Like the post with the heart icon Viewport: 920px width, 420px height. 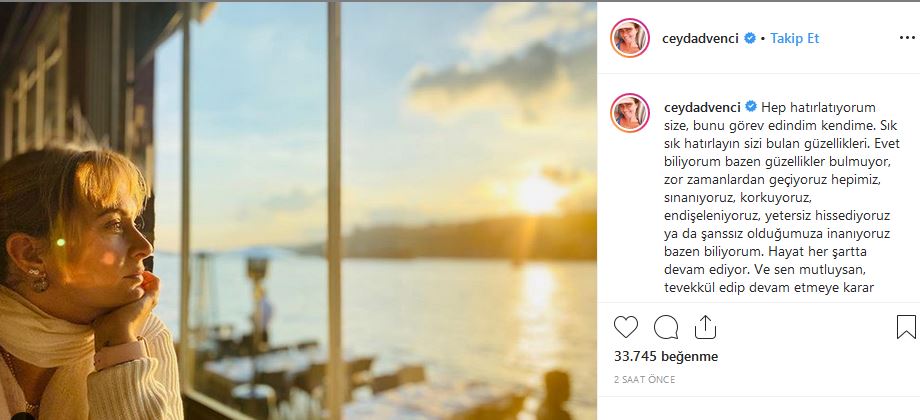pos(626,327)
